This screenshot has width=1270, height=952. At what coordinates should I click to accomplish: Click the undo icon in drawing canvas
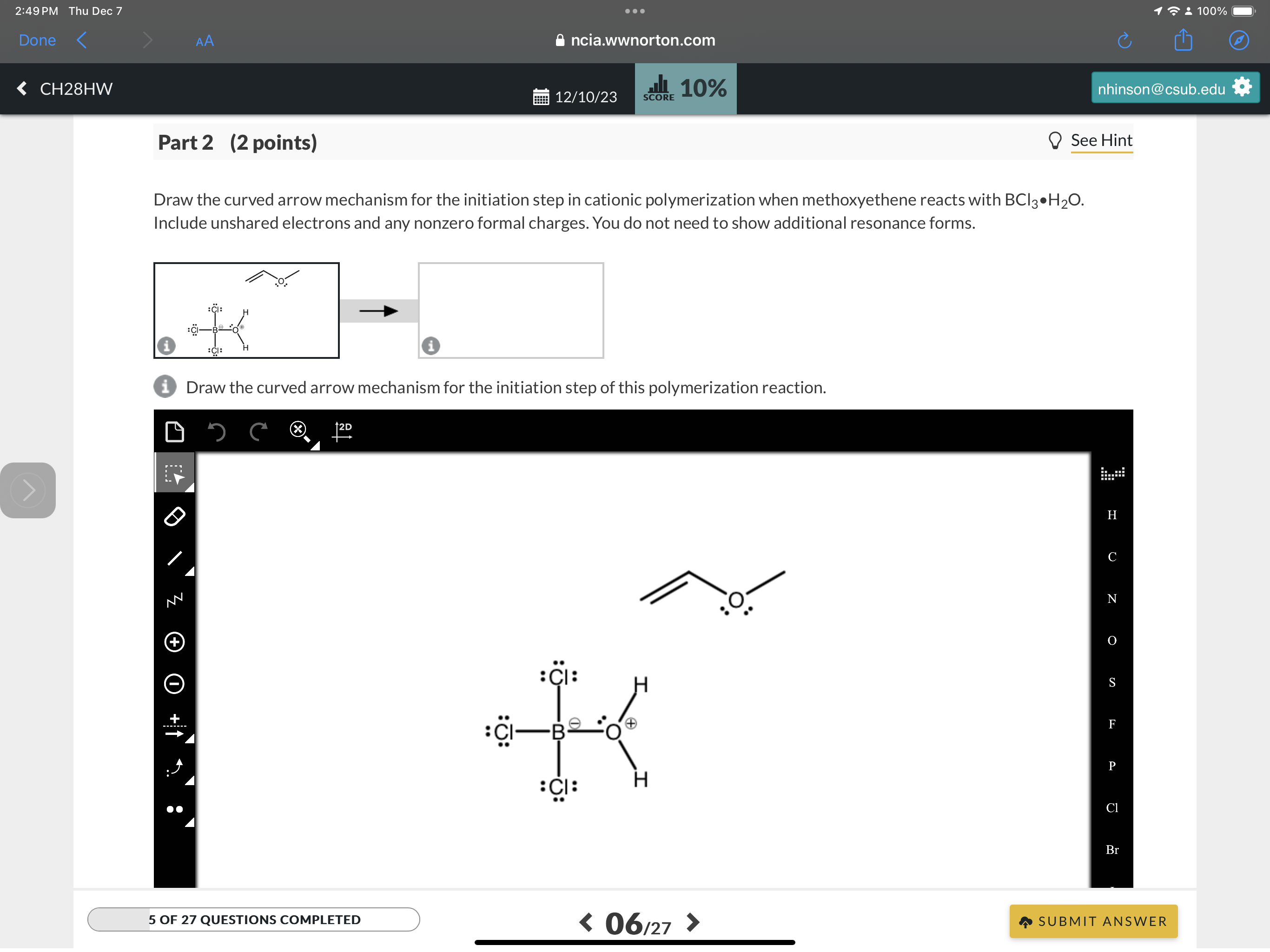click(x=217, y=431)
